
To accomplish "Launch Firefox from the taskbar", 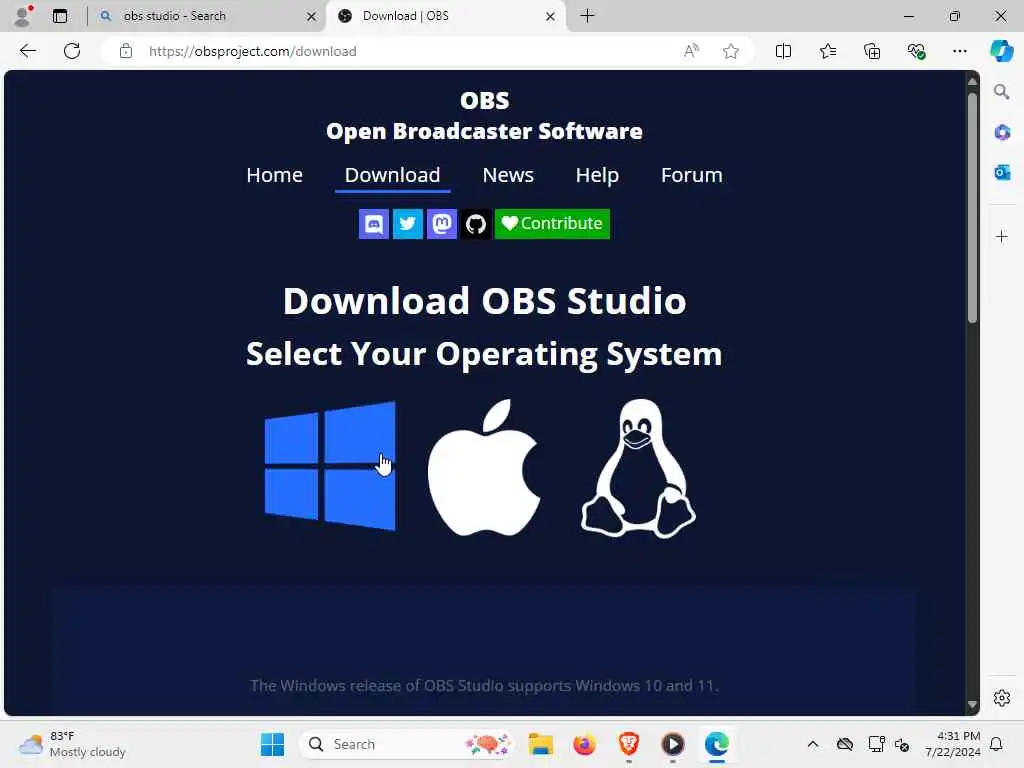I will point(584,744).
